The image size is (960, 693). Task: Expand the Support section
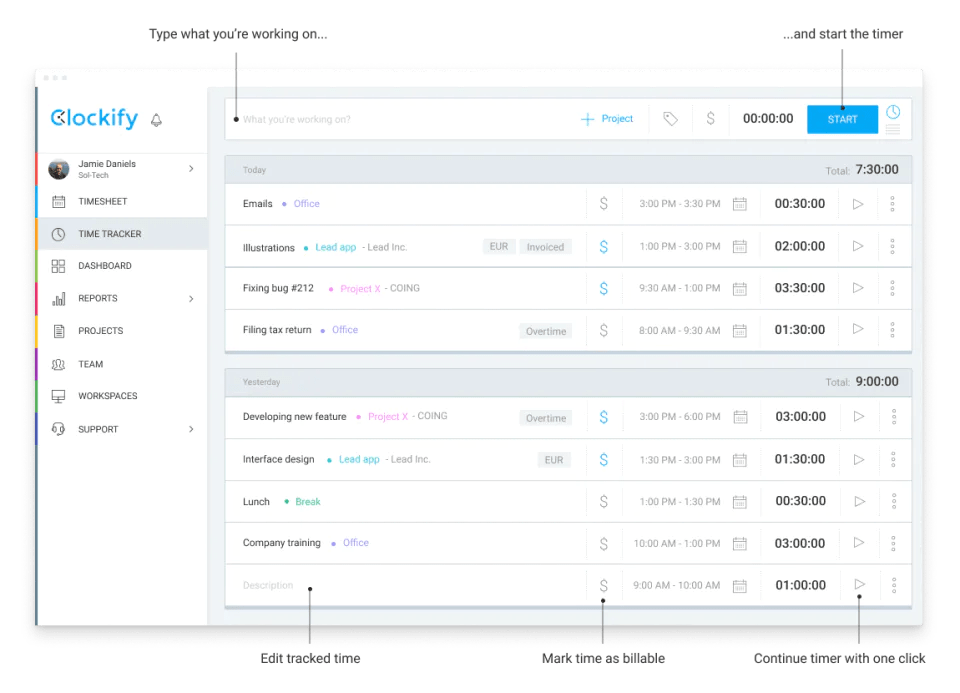point(190,429)
